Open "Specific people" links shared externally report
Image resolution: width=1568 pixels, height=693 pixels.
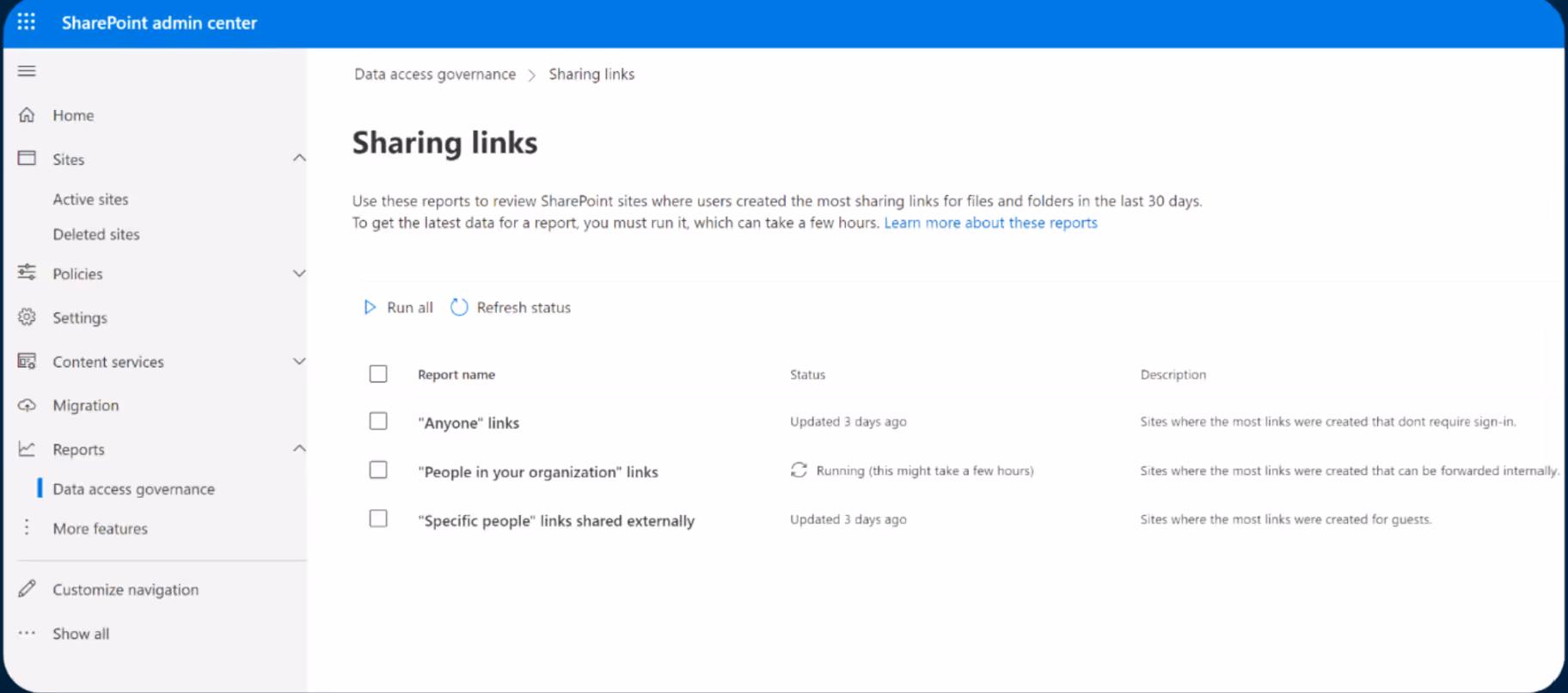(556, 521)
